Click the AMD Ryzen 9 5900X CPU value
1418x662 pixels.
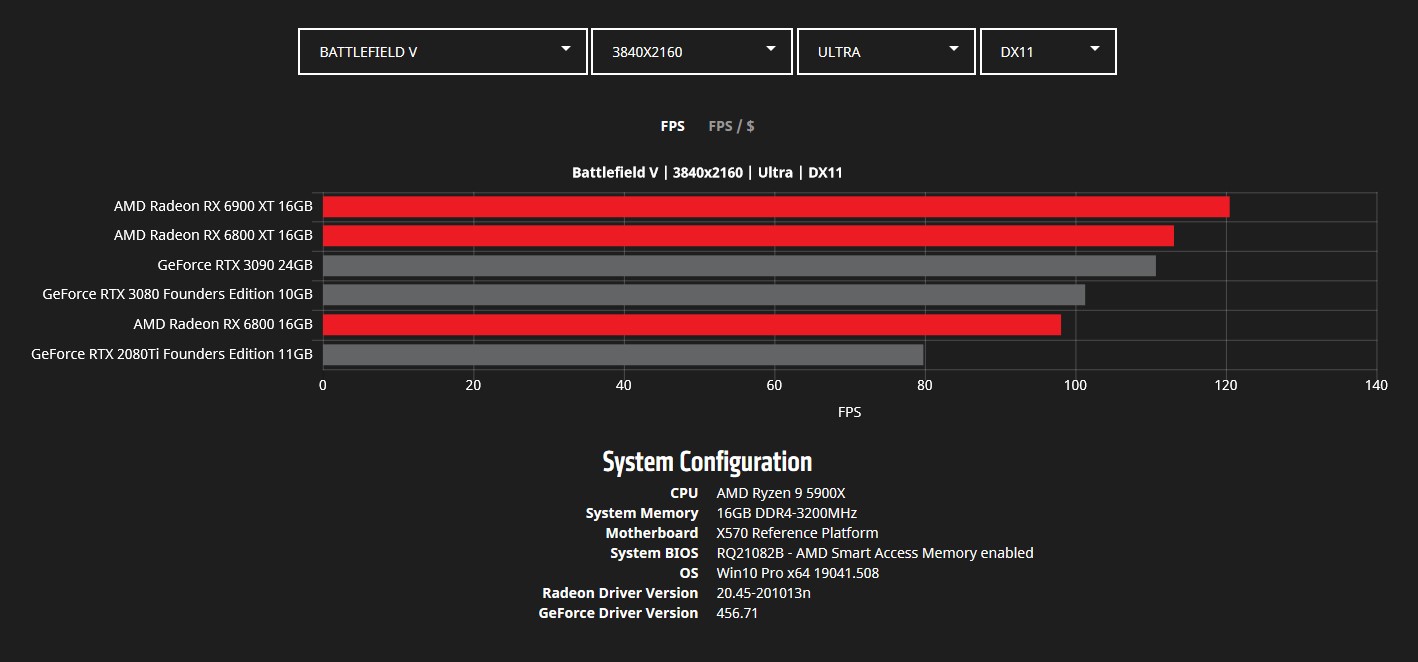pos(781,493)
